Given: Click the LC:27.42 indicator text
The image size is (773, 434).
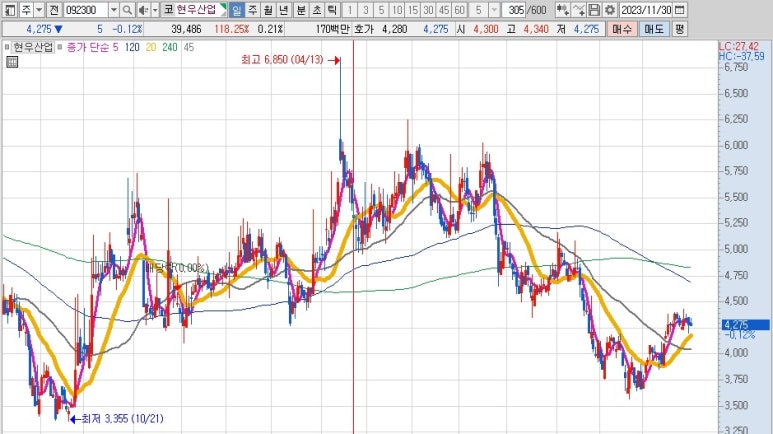Looking at the screenshot, I should coord(738,46).
